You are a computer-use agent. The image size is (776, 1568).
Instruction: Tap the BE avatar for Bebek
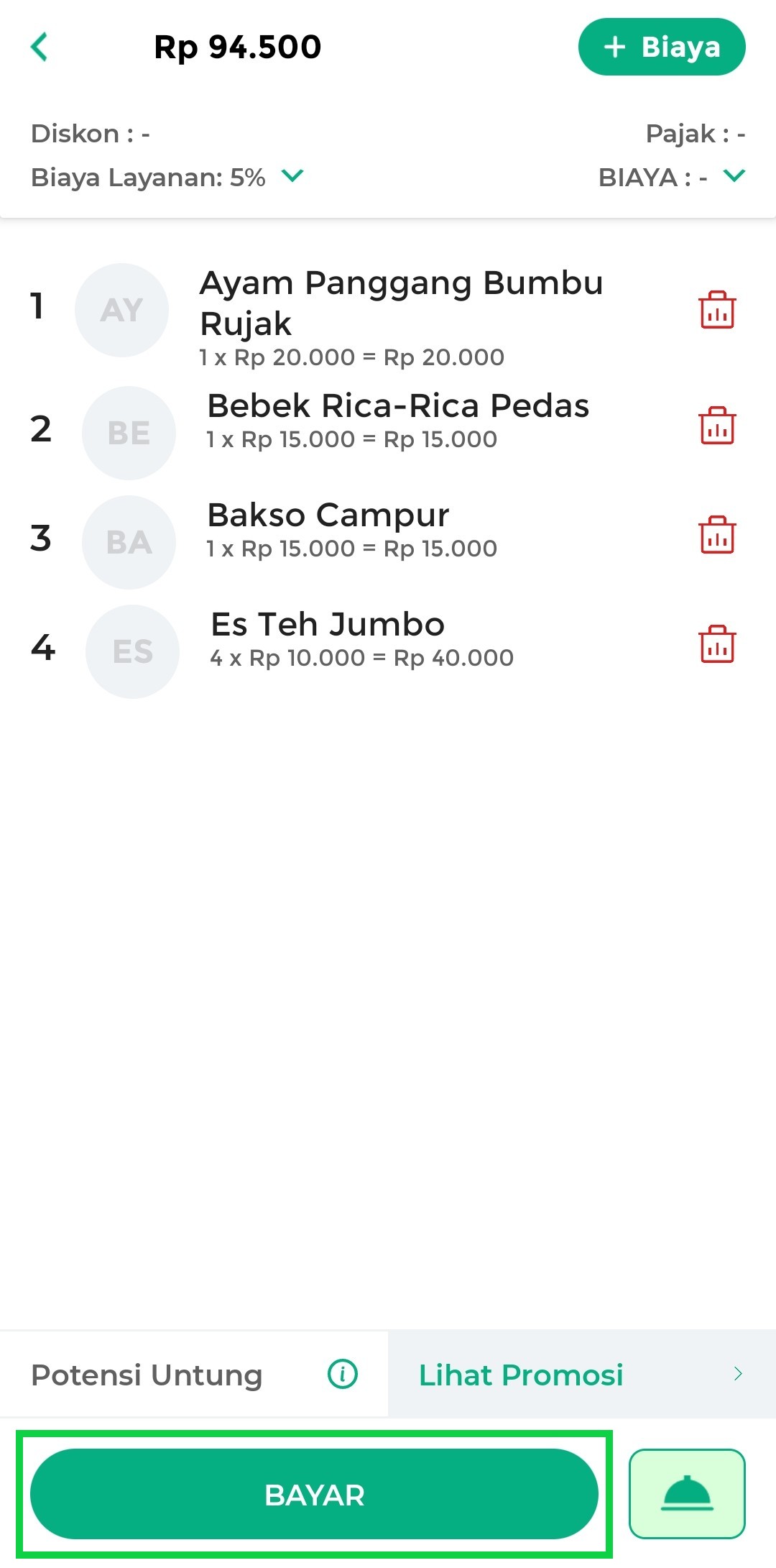(129, 433)
